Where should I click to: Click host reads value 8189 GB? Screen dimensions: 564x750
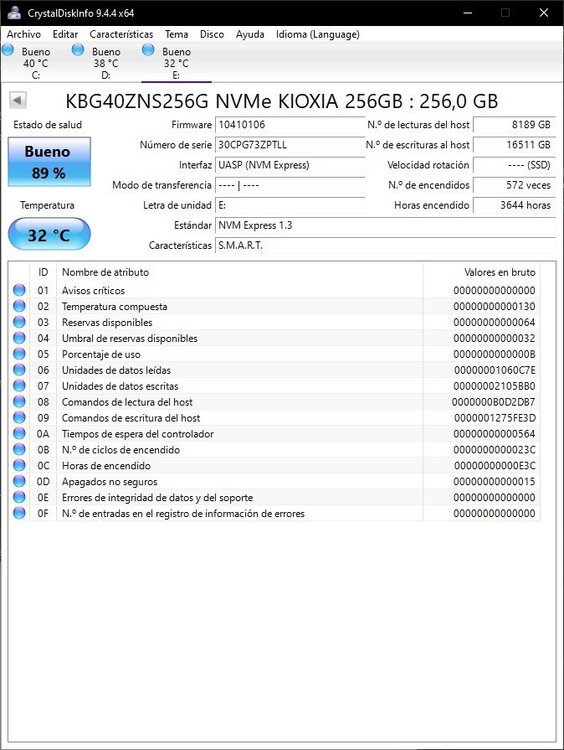pos(514,125)
